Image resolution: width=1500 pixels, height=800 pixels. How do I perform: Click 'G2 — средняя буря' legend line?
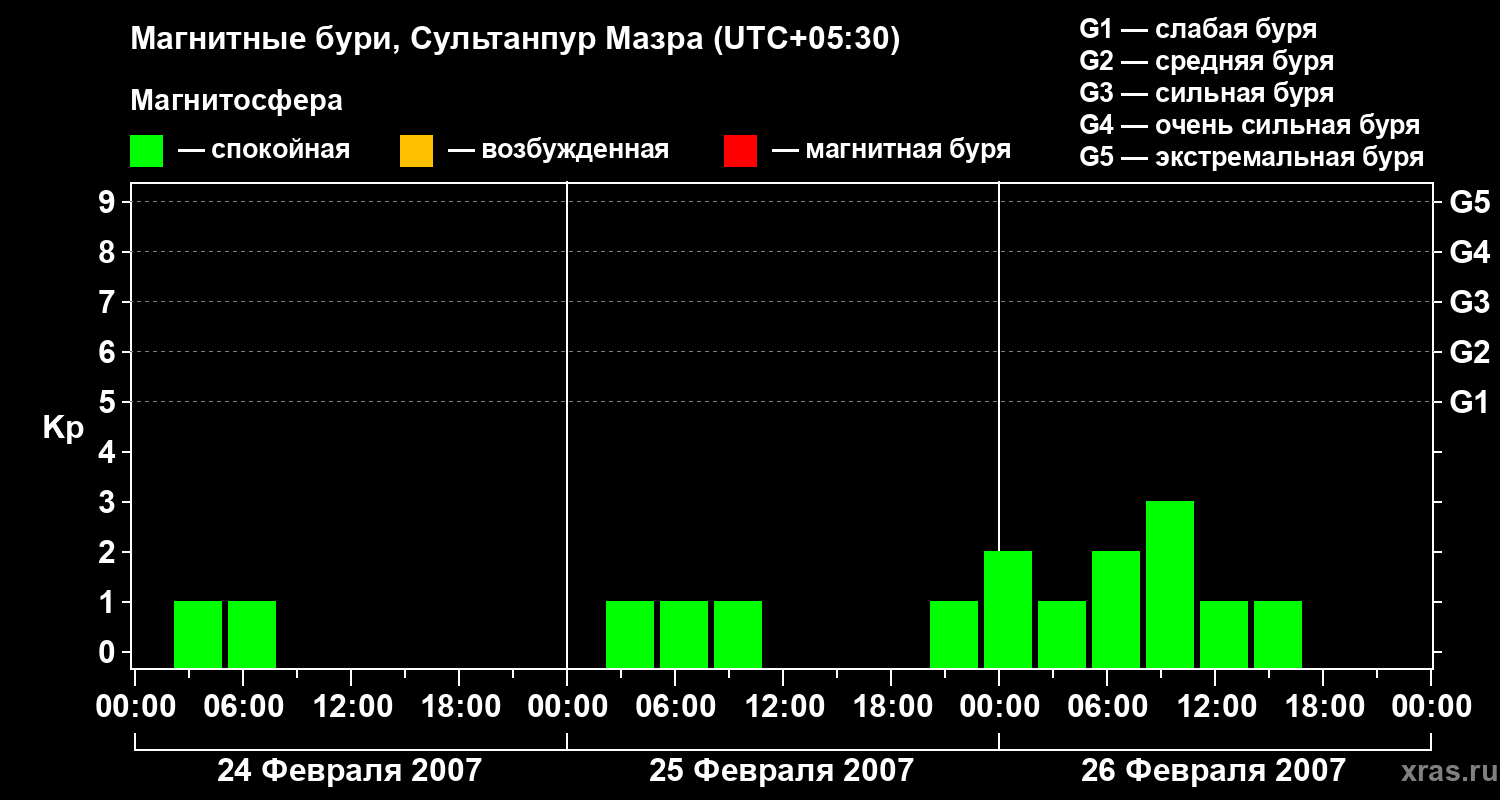click(x=1206, y=61)
